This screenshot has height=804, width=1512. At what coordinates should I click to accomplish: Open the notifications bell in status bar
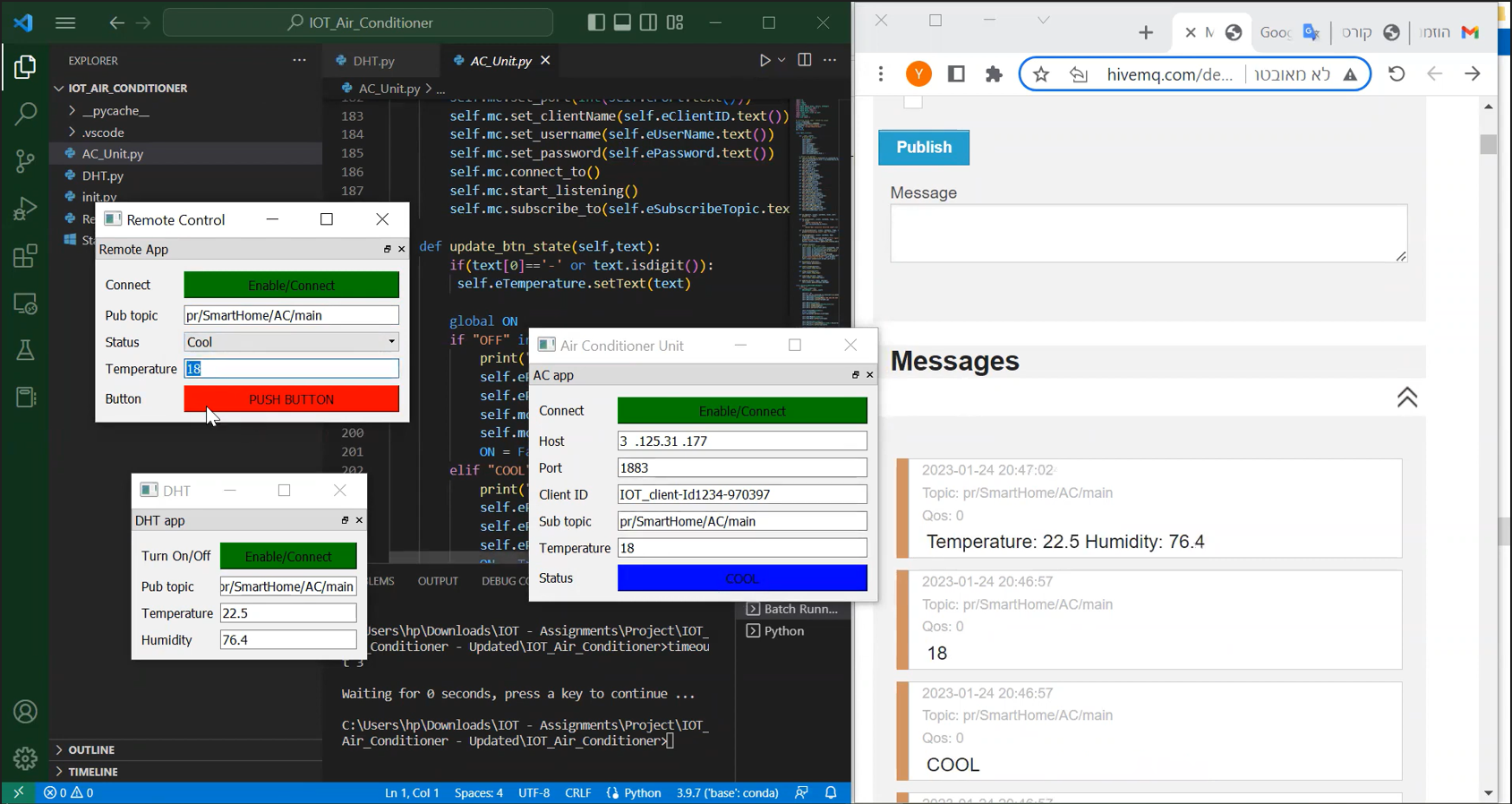(831, 792)
